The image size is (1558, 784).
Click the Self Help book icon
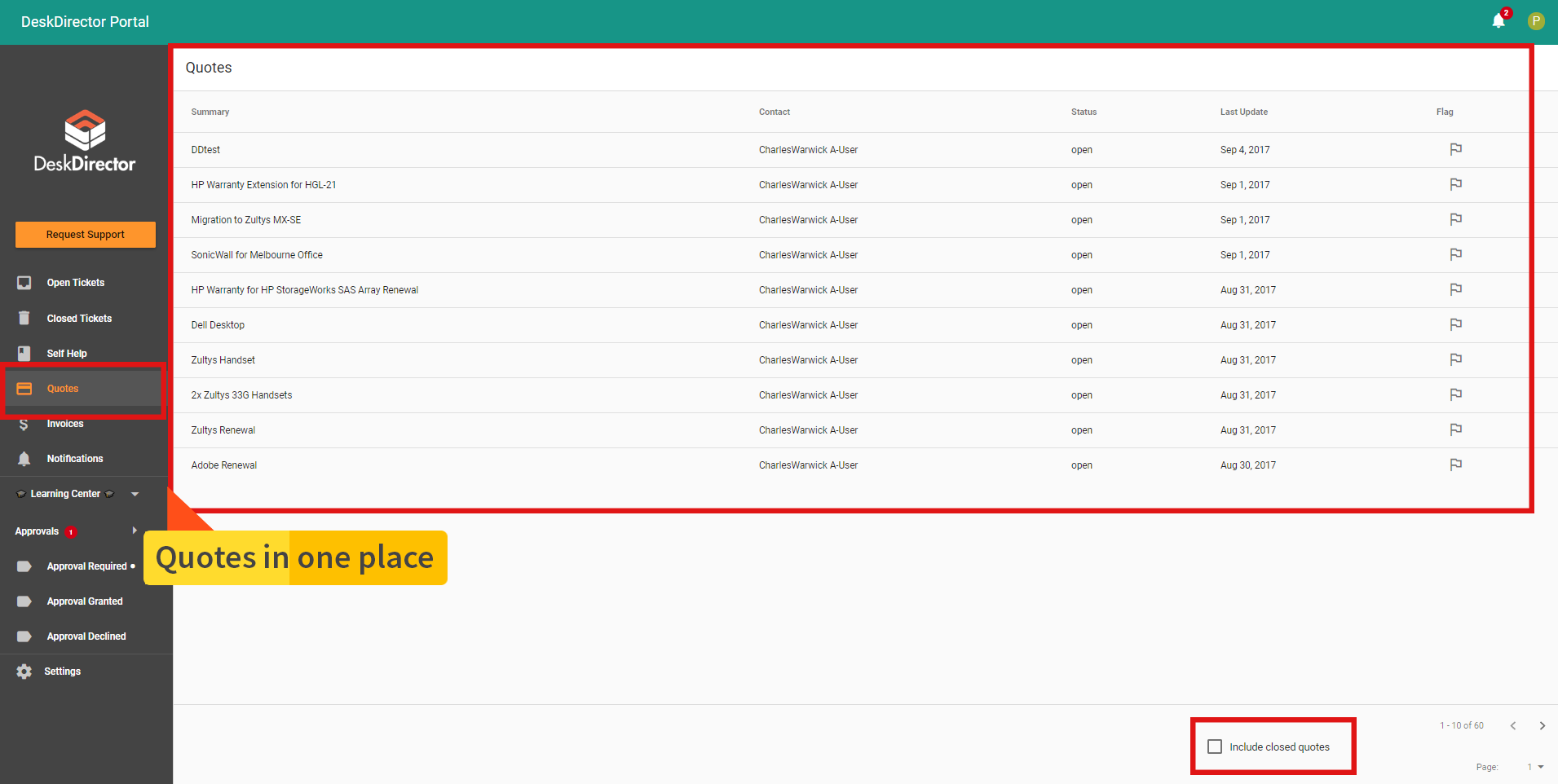(24, 354)
